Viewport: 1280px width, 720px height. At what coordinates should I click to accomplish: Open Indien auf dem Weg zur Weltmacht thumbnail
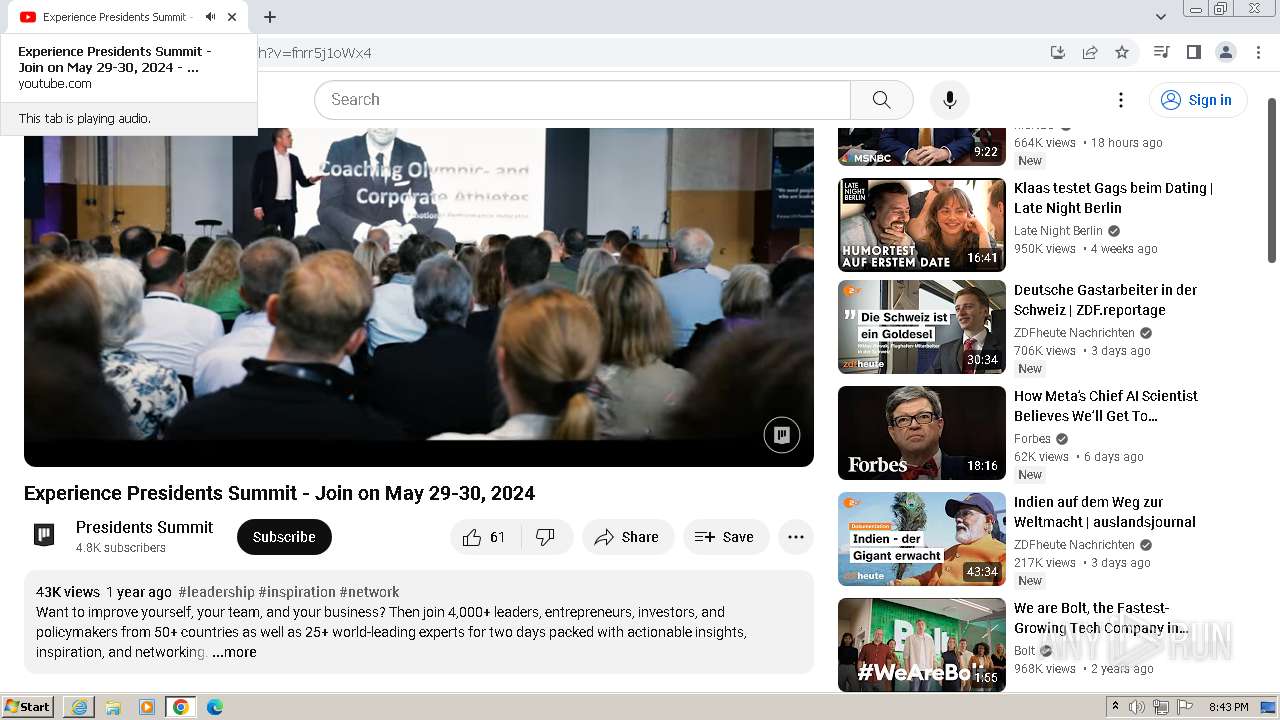click(x=922, y=539)
